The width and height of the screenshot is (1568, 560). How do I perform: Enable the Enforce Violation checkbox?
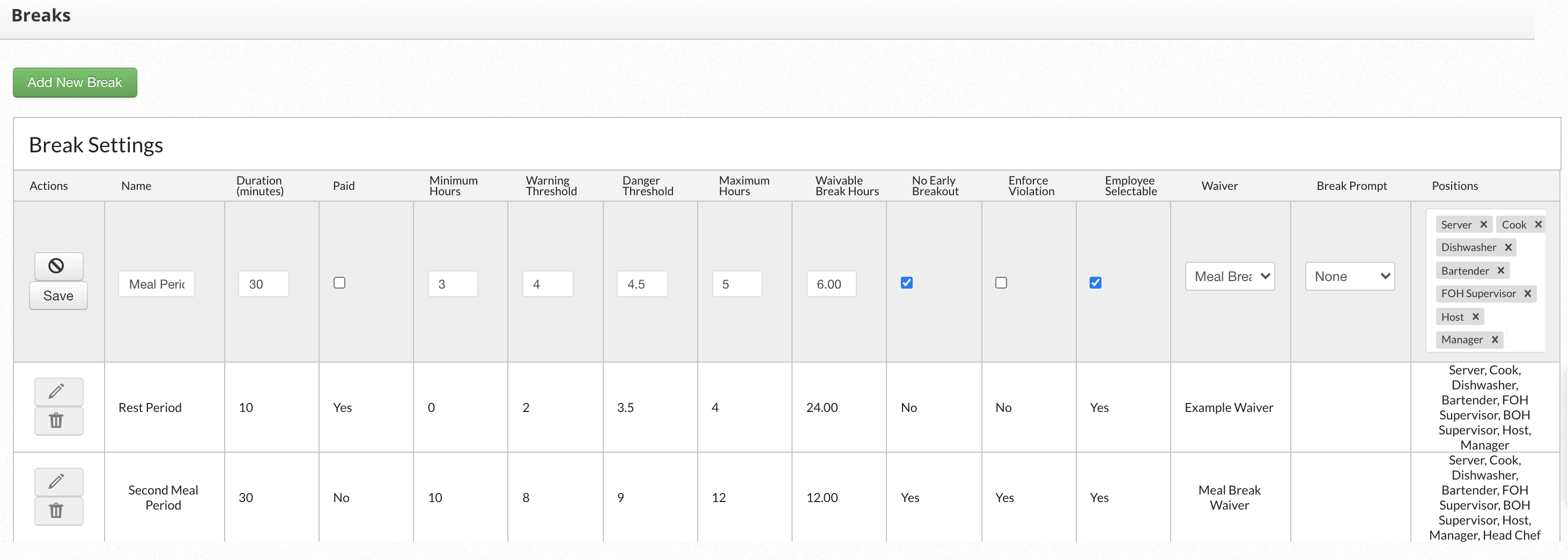pos(1001,283)
